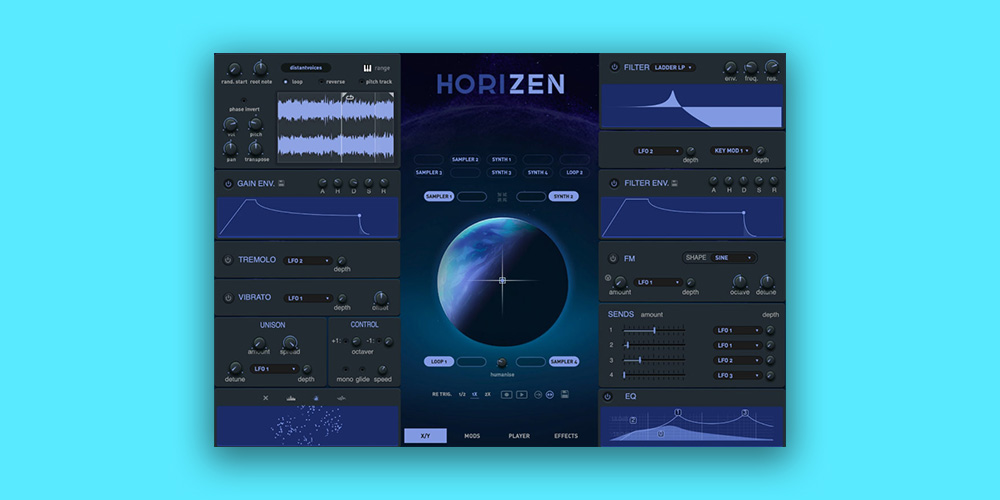Select the SAMPLER 1 source button
Viewport: 1000px width, 500px height.
tap(438, 196)
